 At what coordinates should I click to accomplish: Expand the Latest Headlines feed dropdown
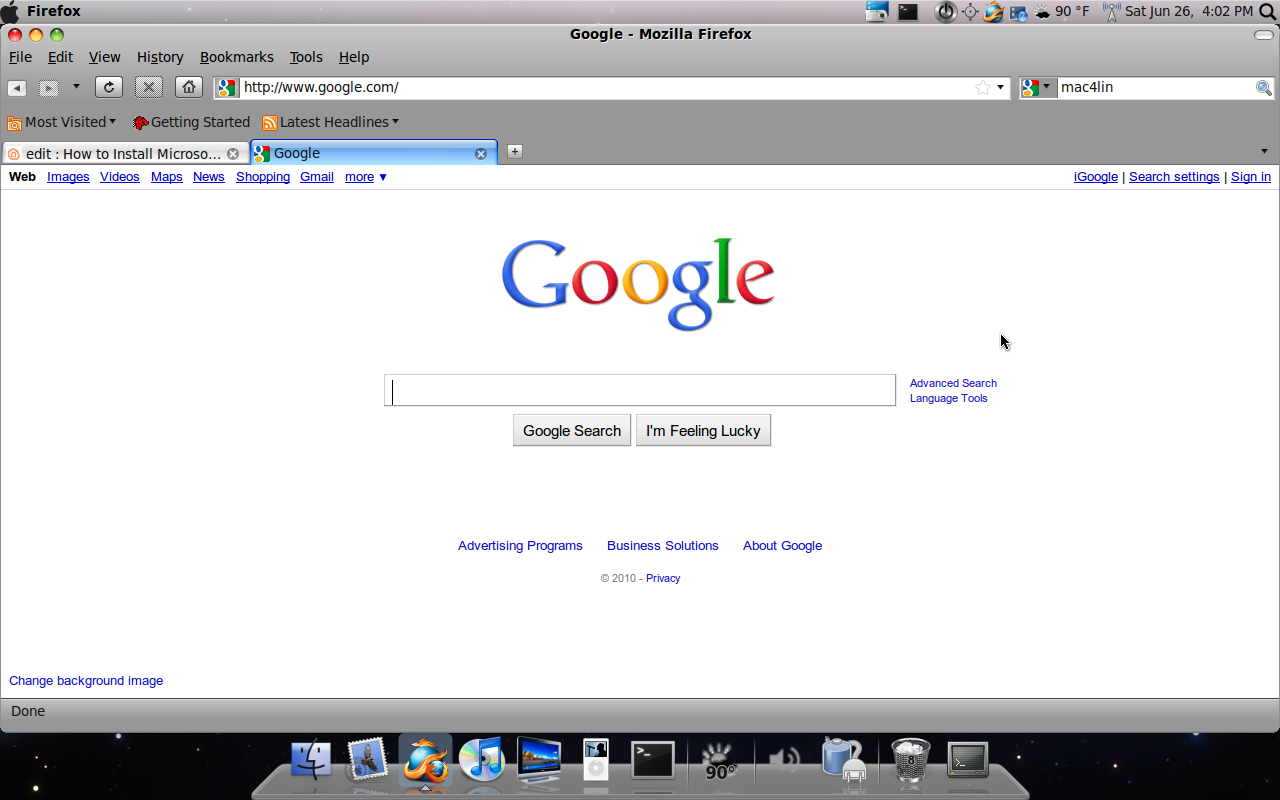coord(330,122)
